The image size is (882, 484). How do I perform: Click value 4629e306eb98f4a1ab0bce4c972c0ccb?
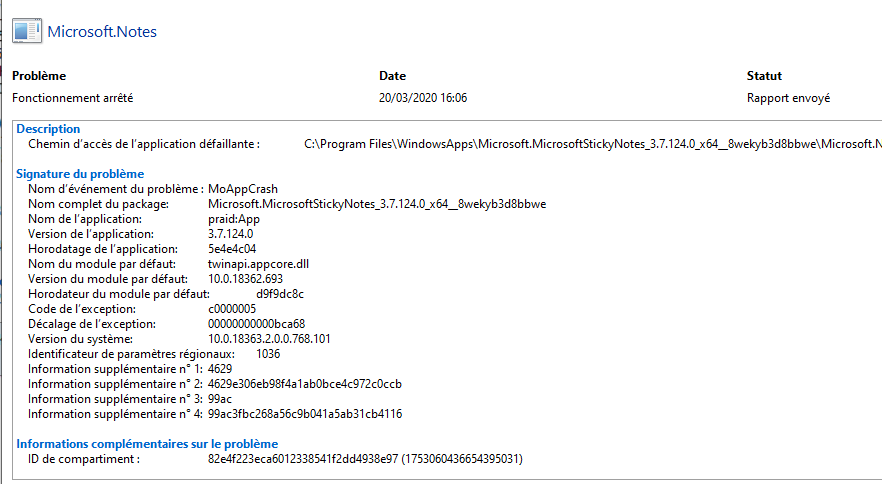(x=305, y=384)
